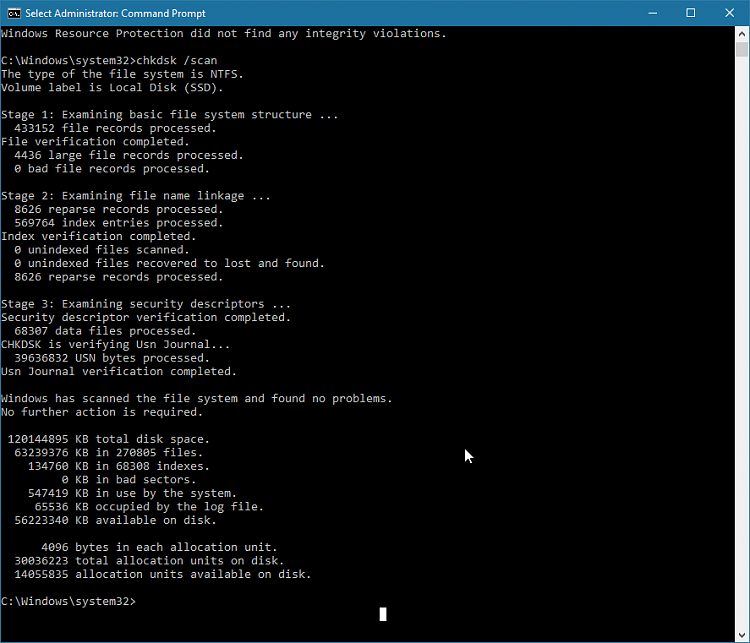Click '14055835 allocation units available on disk.'
Screen dimensions: 750x643
click(163, 574)
